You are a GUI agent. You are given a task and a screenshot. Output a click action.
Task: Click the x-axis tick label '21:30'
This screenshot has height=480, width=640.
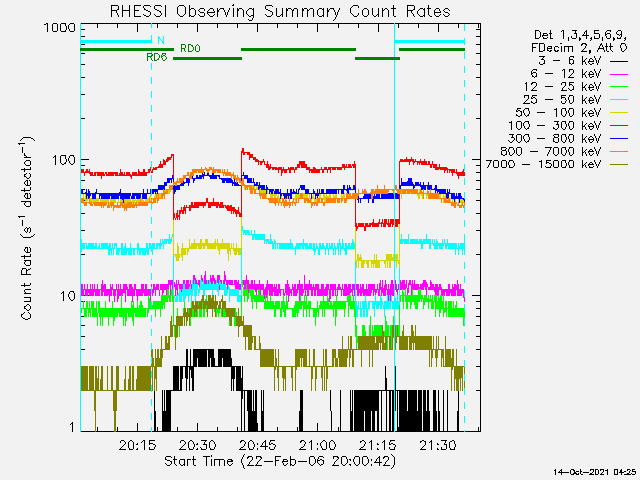438,445
